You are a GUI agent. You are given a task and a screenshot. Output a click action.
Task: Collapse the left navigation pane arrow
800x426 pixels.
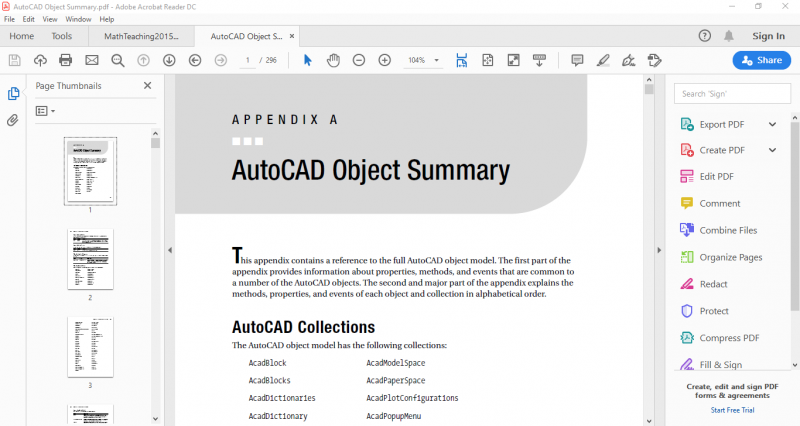pos(170,250)
